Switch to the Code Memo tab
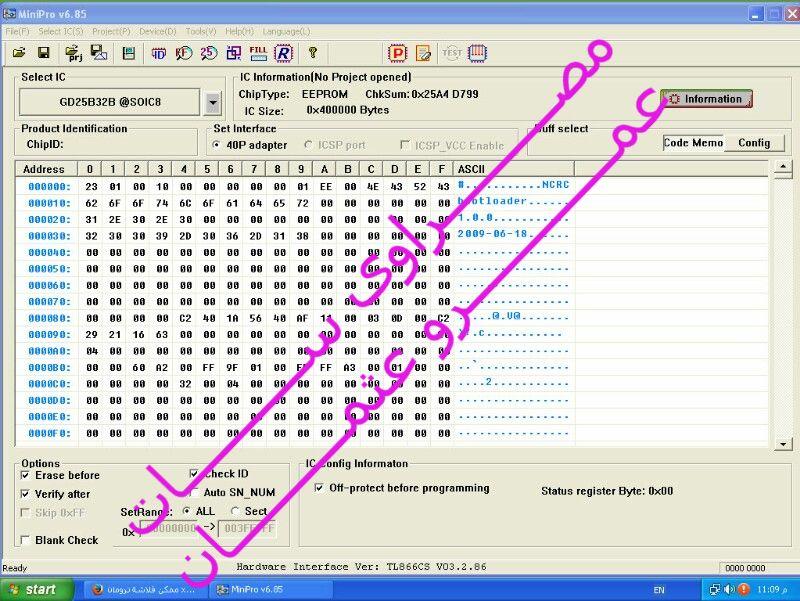800x601 pixels. 693,143
